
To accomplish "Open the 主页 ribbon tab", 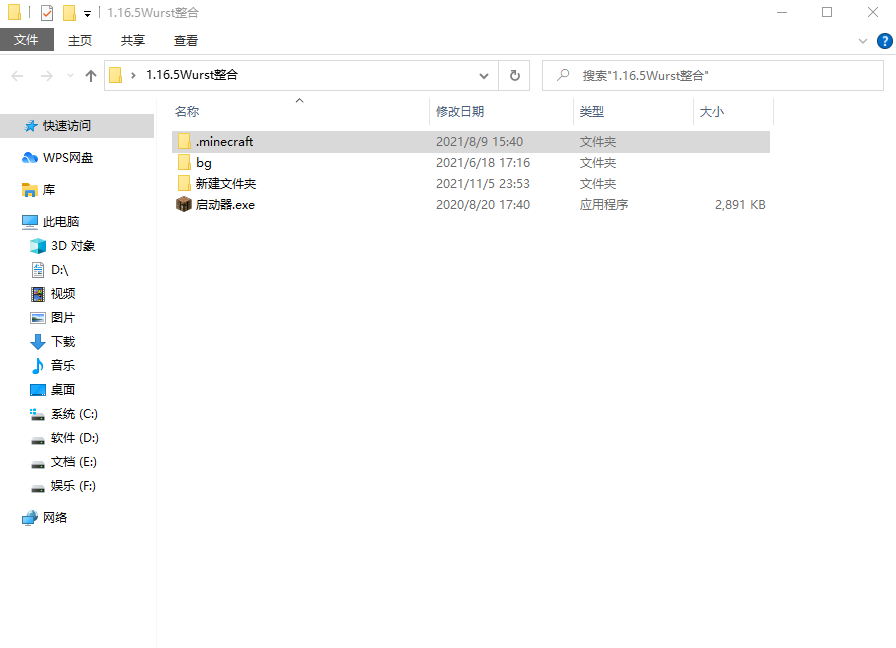I will tap(80, 41).
